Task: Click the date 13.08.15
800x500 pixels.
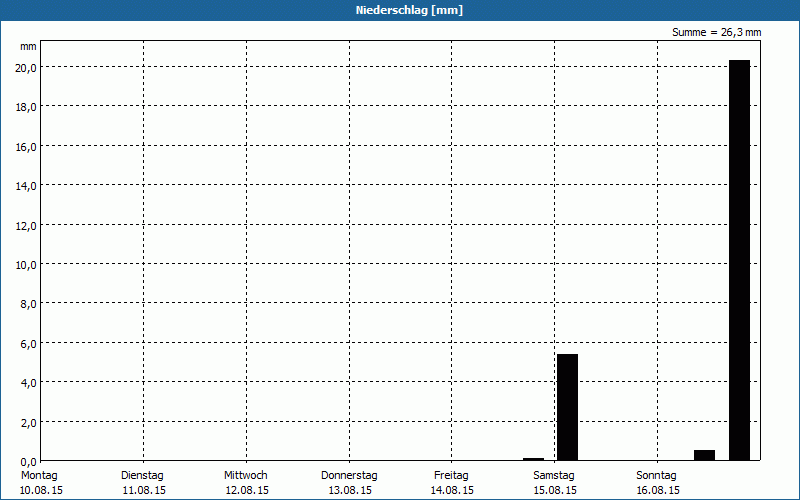Action: (350, 491)
